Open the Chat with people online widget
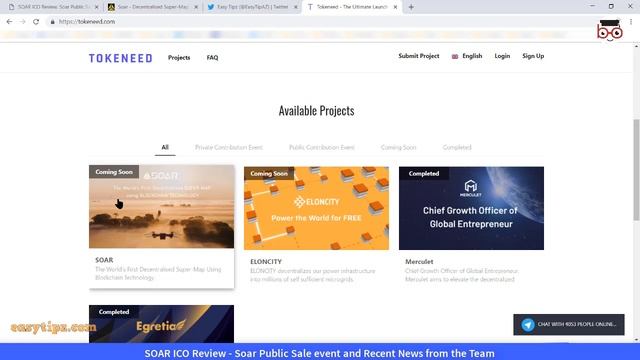 click(x=569, y=324)
